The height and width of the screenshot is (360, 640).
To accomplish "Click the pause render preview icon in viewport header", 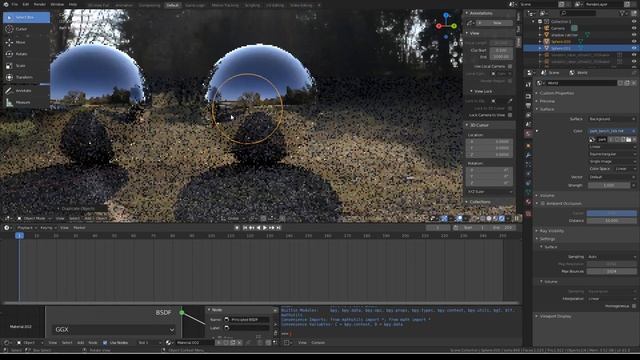I will pyautogui.click(x=517, y=219).
